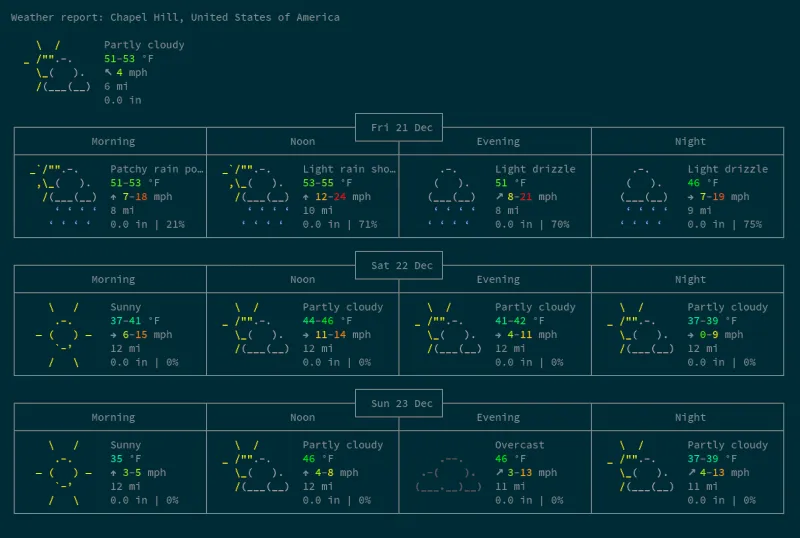This screenshot has height=538, width=800.
Task: Click the Sun 23 Dec date header
Action: (400, 404)
